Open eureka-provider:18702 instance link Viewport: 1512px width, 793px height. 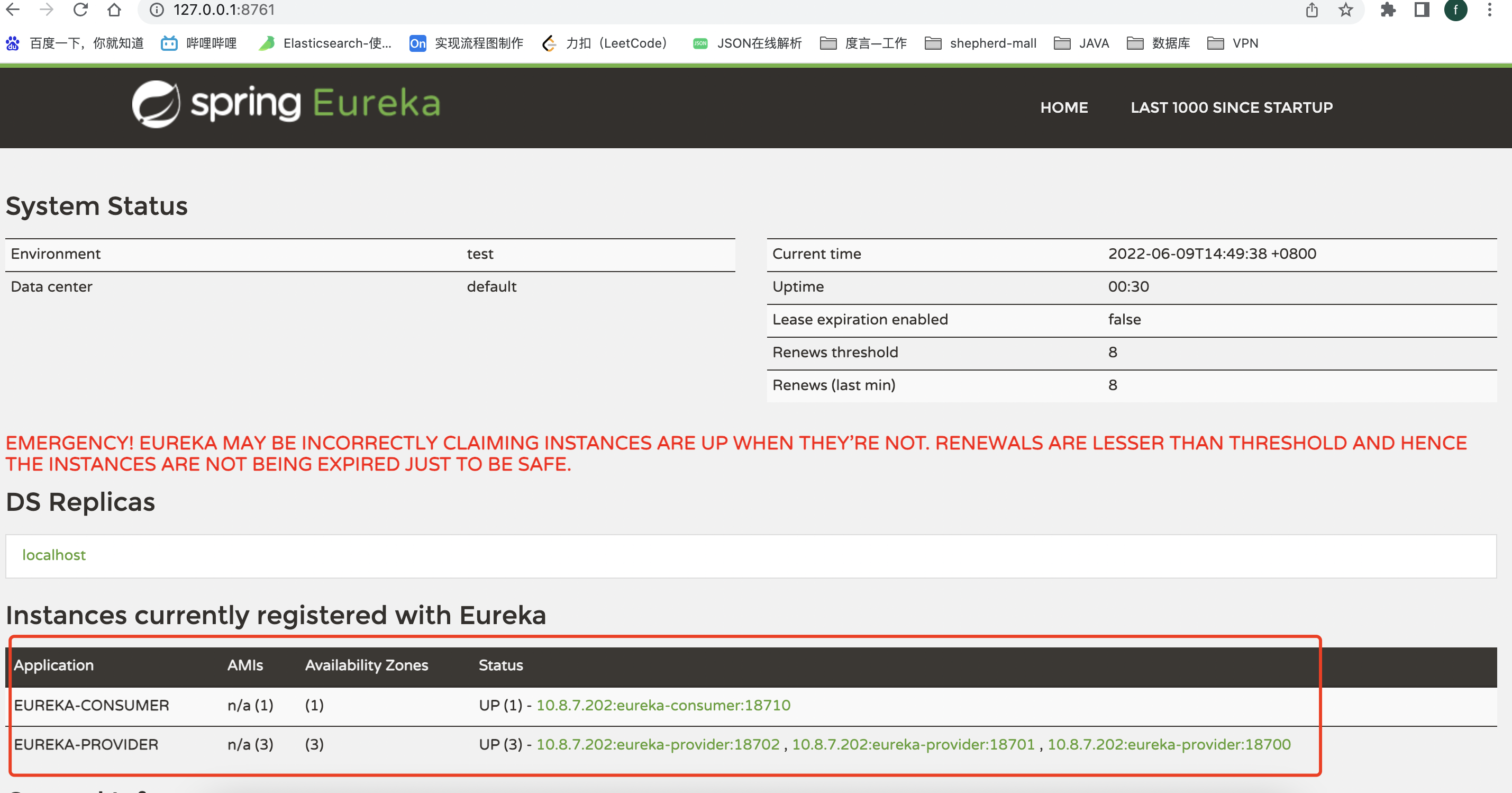click(658, 744)
